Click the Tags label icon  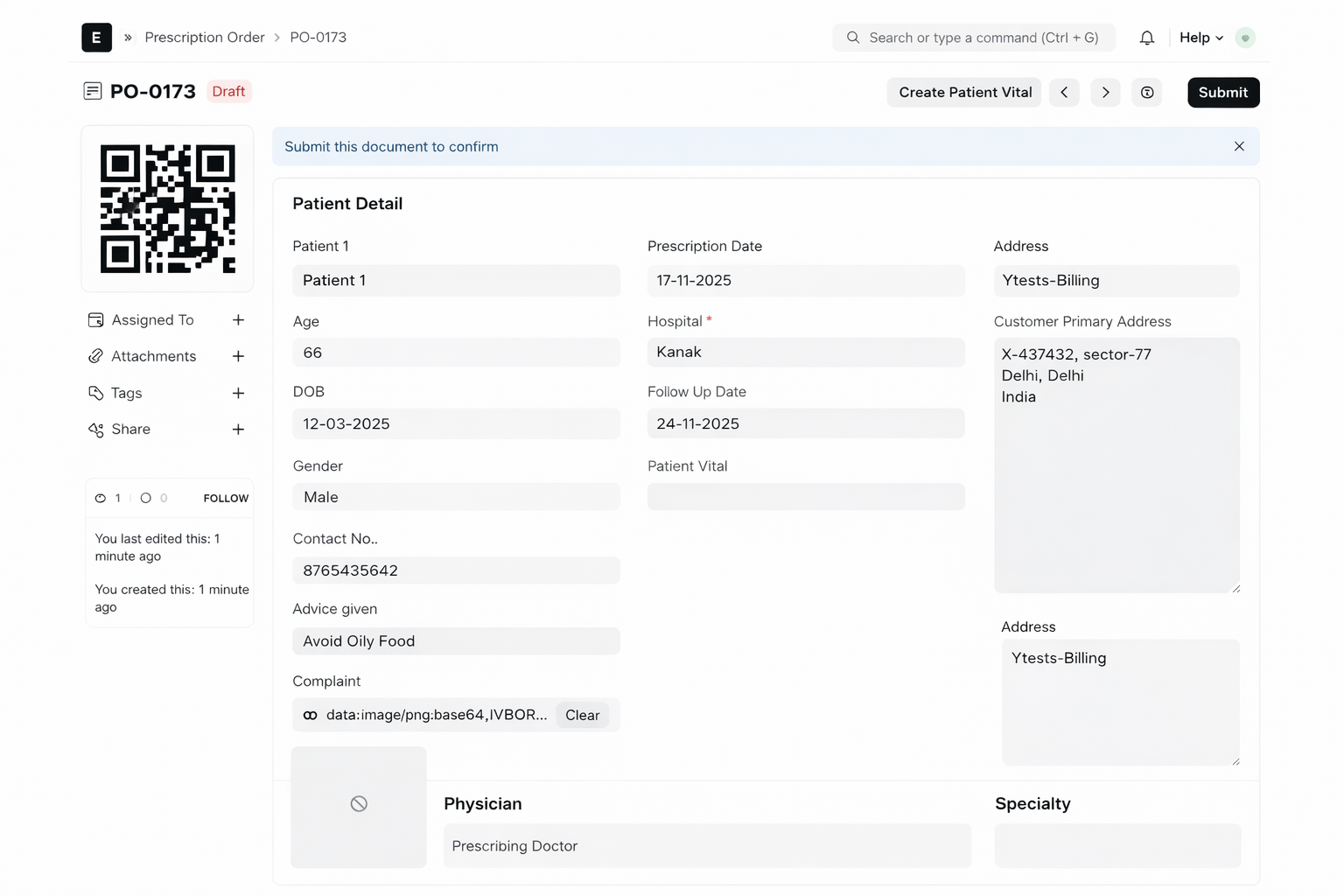pyautogui.click(x=96, y=393)
